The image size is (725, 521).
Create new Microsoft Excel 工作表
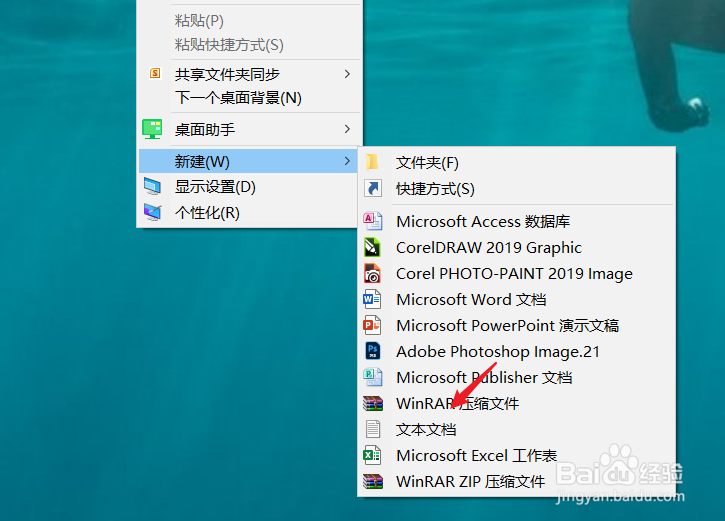point(516,455)
